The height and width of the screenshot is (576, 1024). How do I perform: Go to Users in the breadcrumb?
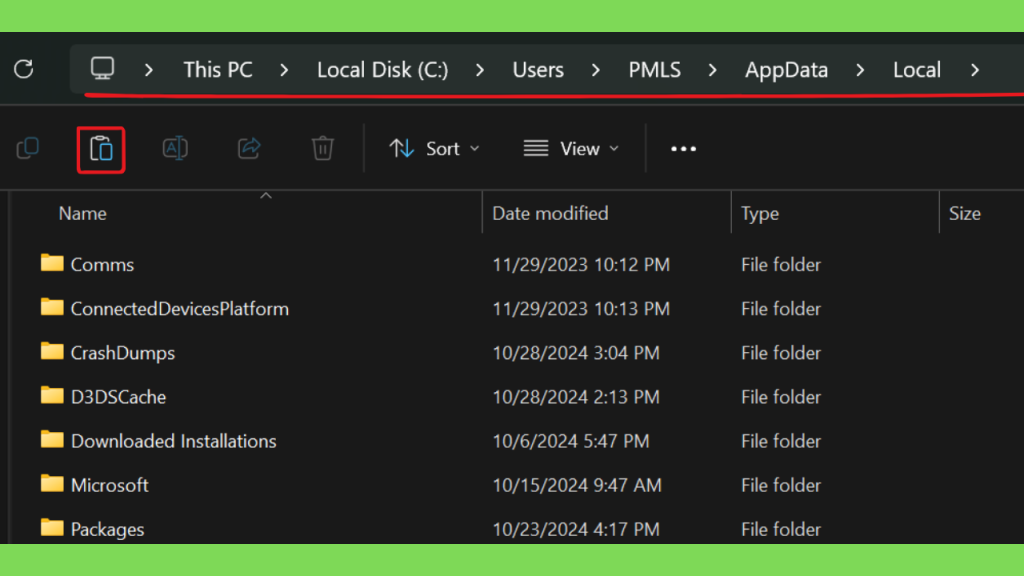click(x=538, y=70)
